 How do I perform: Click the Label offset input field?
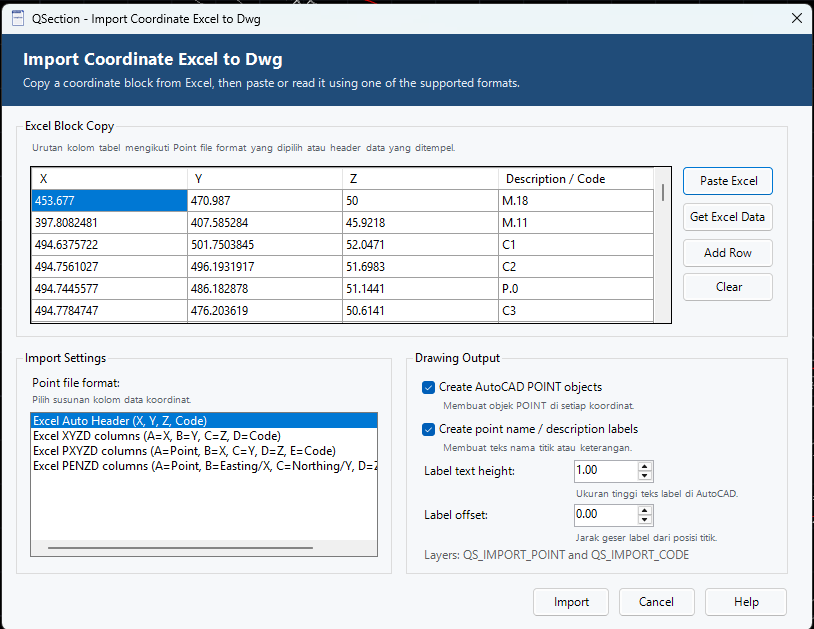click(606, 515)
